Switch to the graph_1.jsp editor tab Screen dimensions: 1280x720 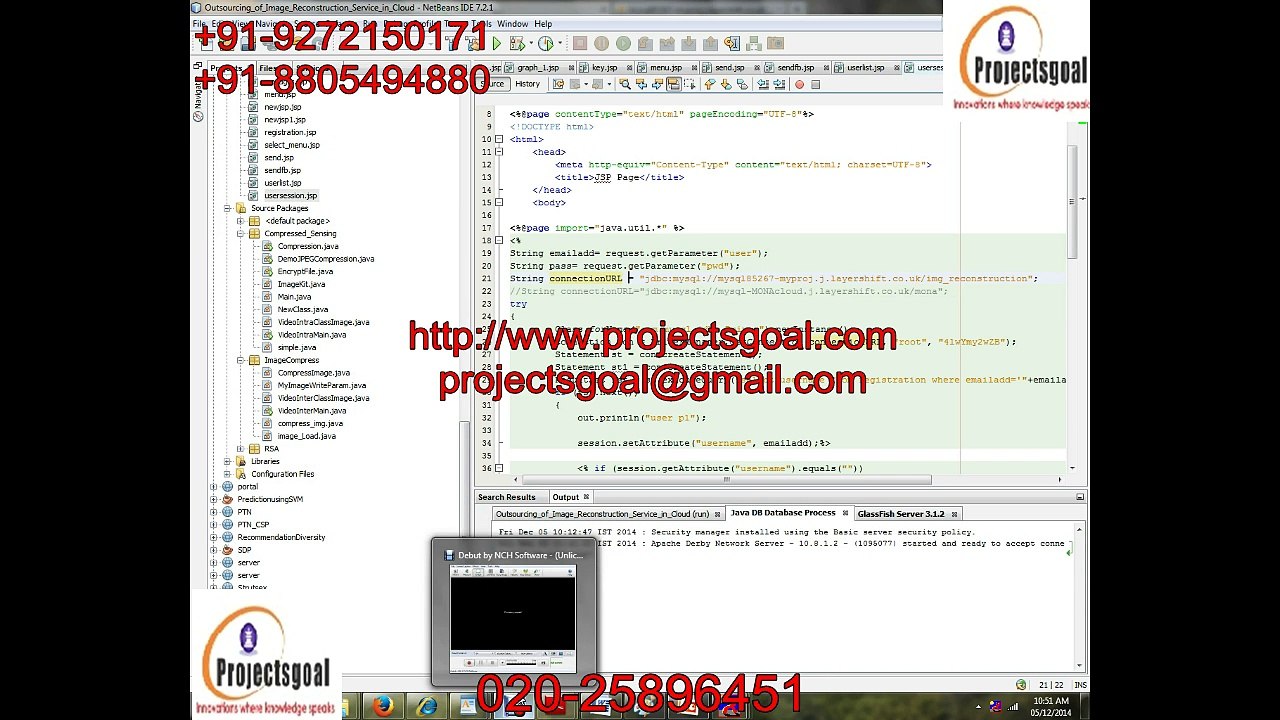537,68
